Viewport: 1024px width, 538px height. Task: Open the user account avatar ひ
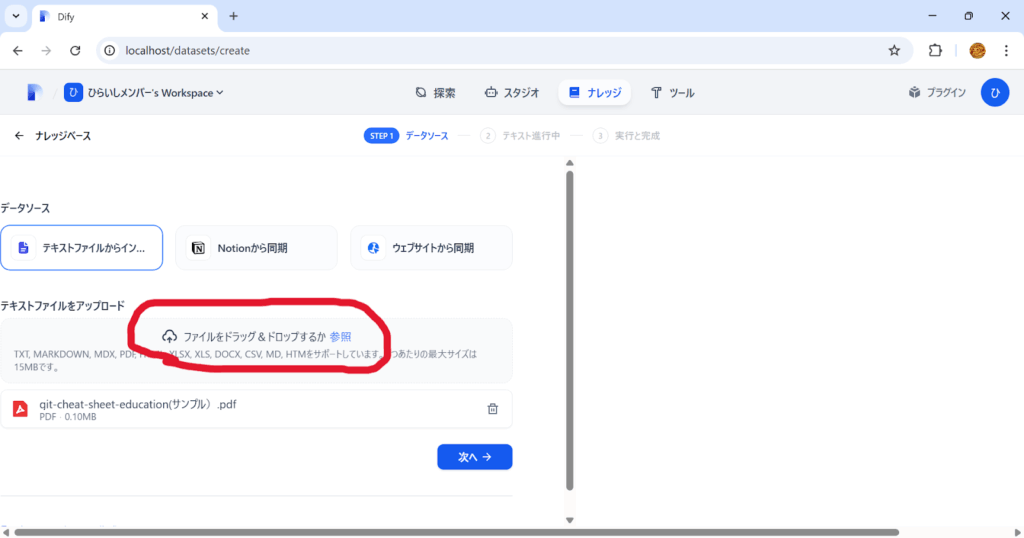click(995, 93)
